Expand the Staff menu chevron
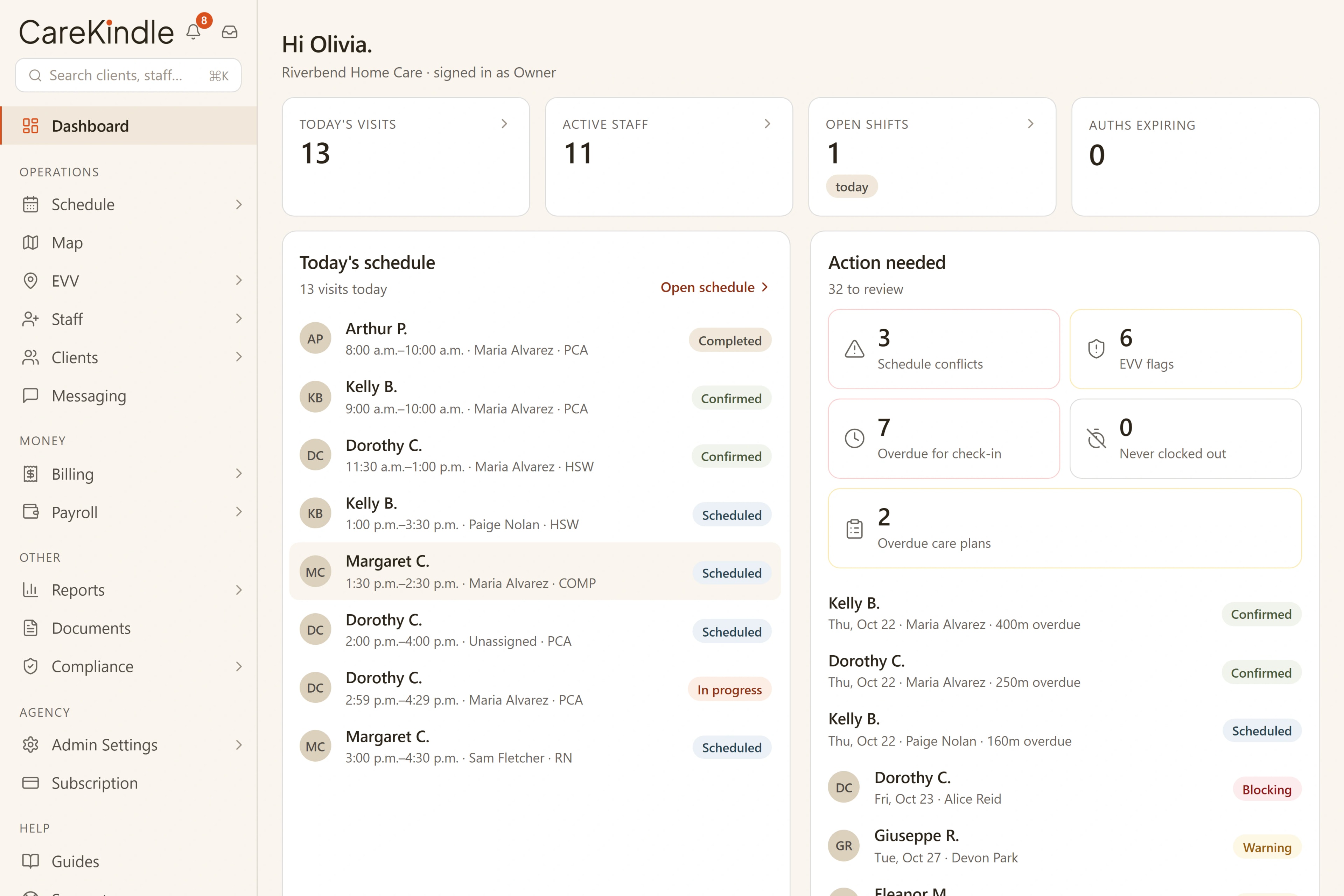Image resolution: width=1344 pixels, height=896 pixels. click(239, 318)
